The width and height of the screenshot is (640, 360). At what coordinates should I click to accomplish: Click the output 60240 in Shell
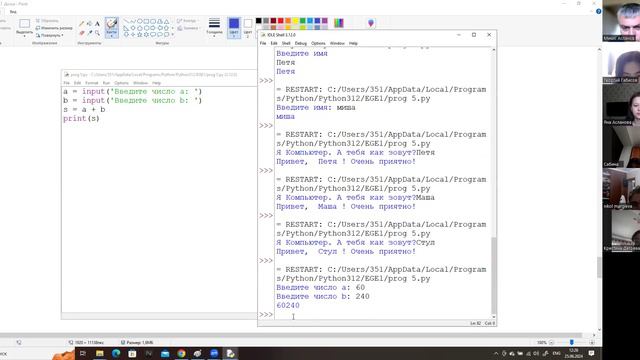(288, 305)
